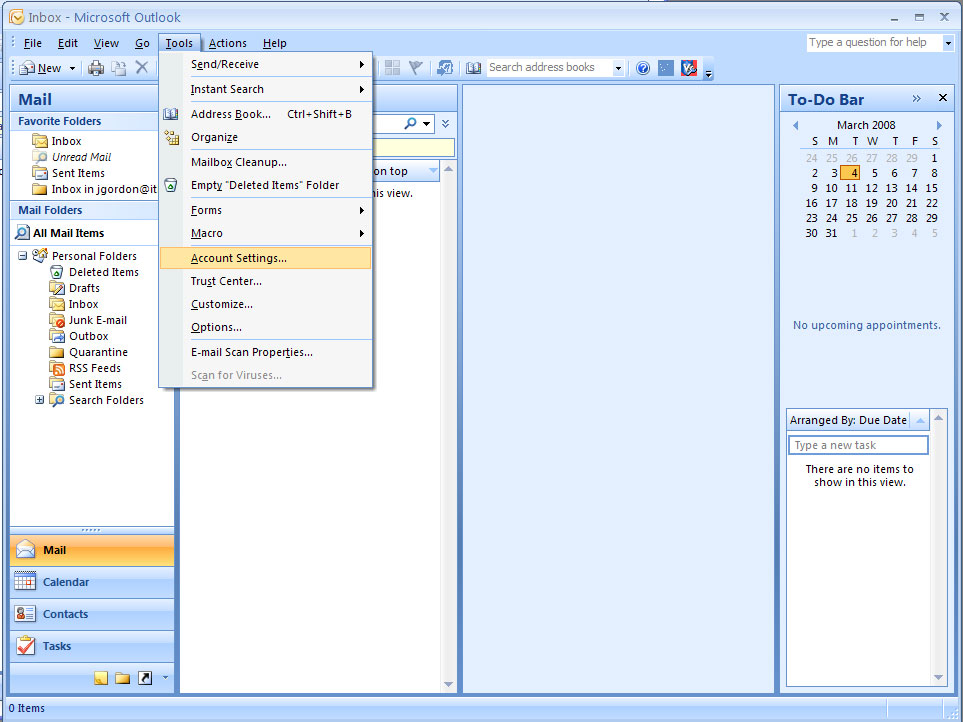Click the Move to Folder toolbar icon
Viewport: 963px width, 722px height.
(x=119, y=68)
